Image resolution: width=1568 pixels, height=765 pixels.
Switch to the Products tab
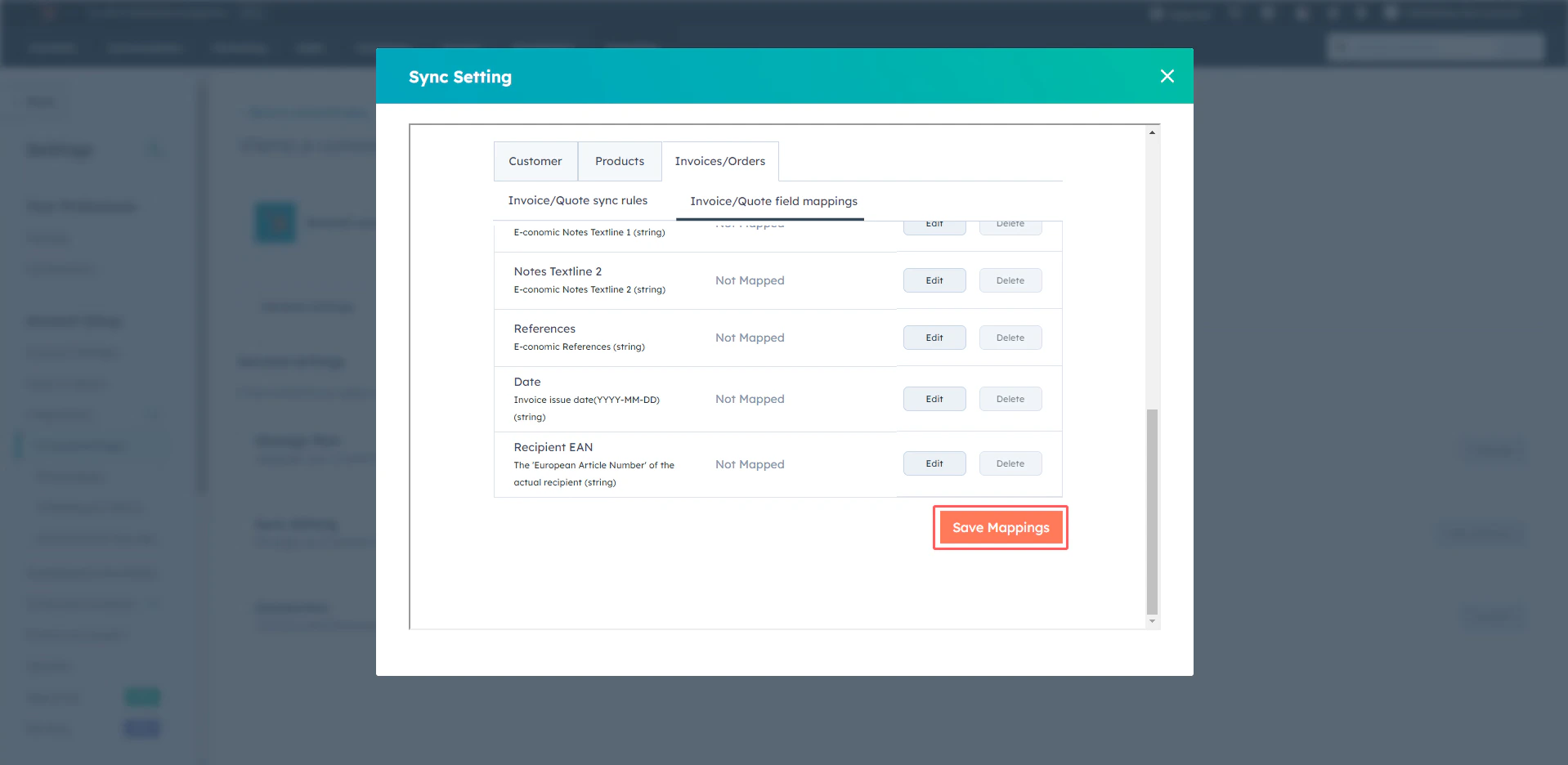tap(619, 161)
